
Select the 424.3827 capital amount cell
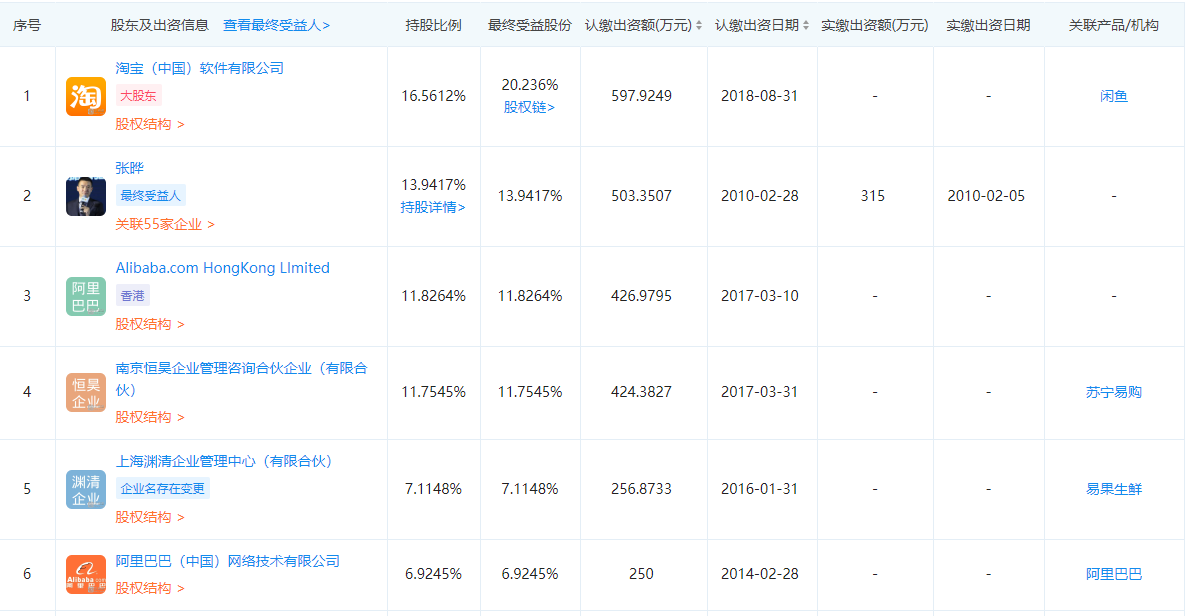click(641, 392)
